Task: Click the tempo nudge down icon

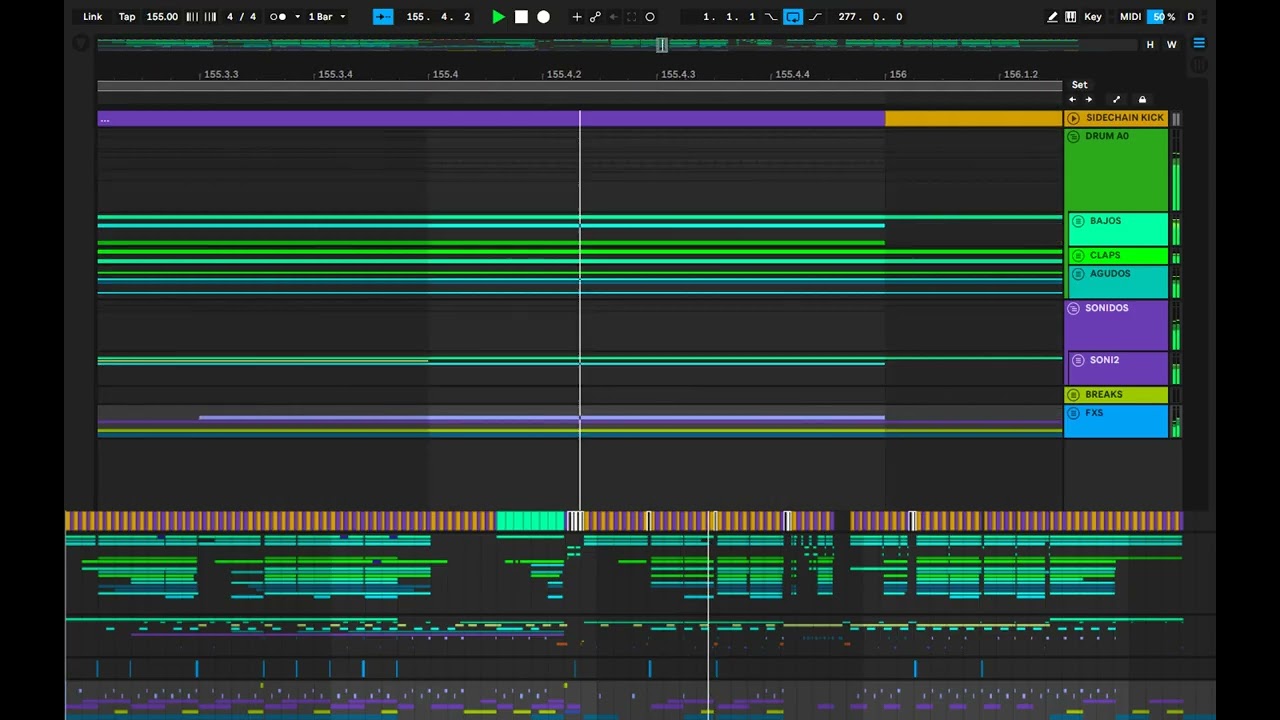Action: pyautogui.click(x=192, y=17)
